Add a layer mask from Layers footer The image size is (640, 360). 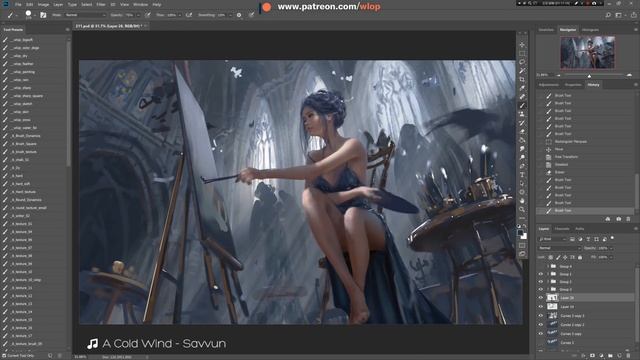pyautogui.click(x=593, y=356)
